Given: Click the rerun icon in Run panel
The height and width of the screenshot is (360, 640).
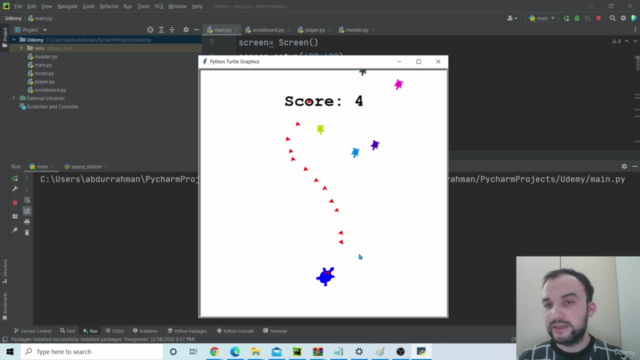Looking at the screenshot, I should [15, 179].
